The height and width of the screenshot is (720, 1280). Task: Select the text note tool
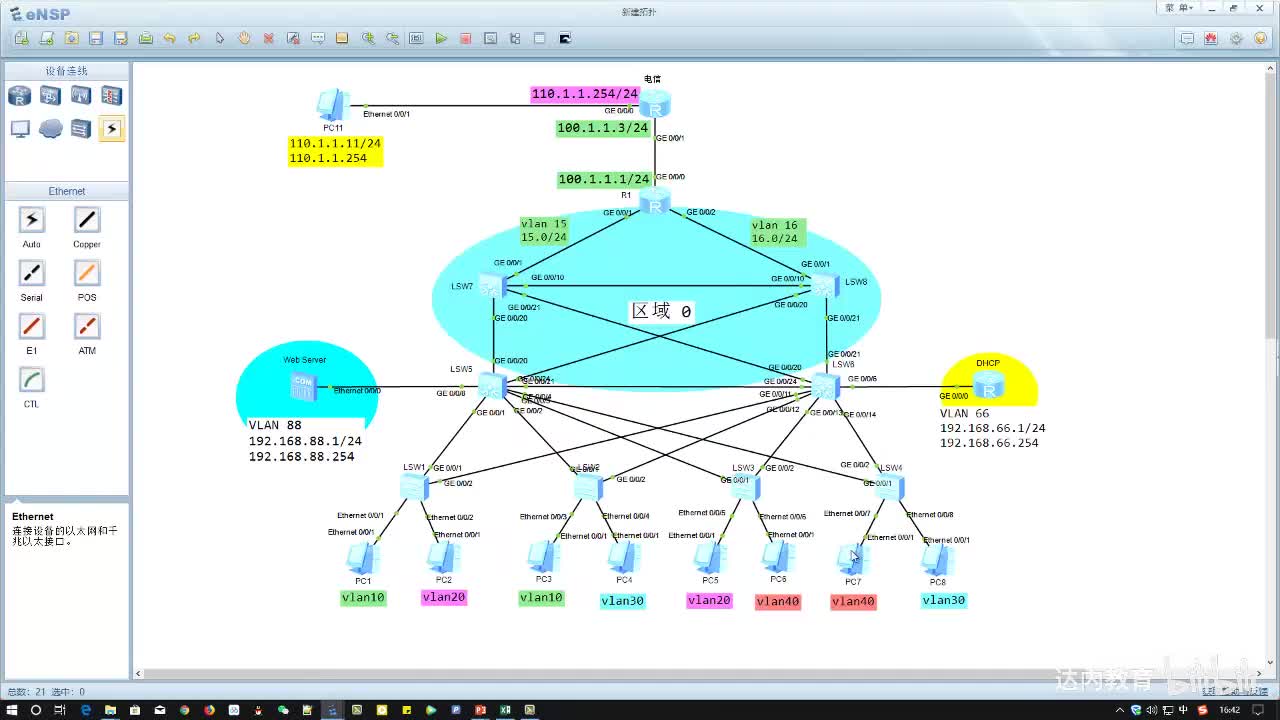[x=318, y=38]
